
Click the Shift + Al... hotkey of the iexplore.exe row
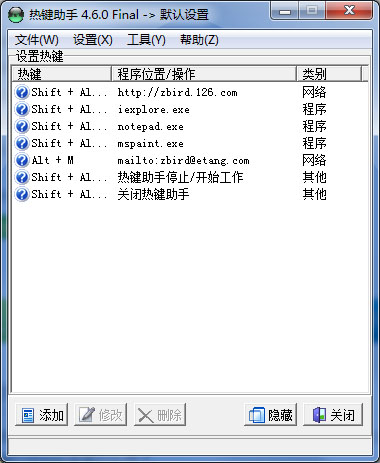(69, 109)
